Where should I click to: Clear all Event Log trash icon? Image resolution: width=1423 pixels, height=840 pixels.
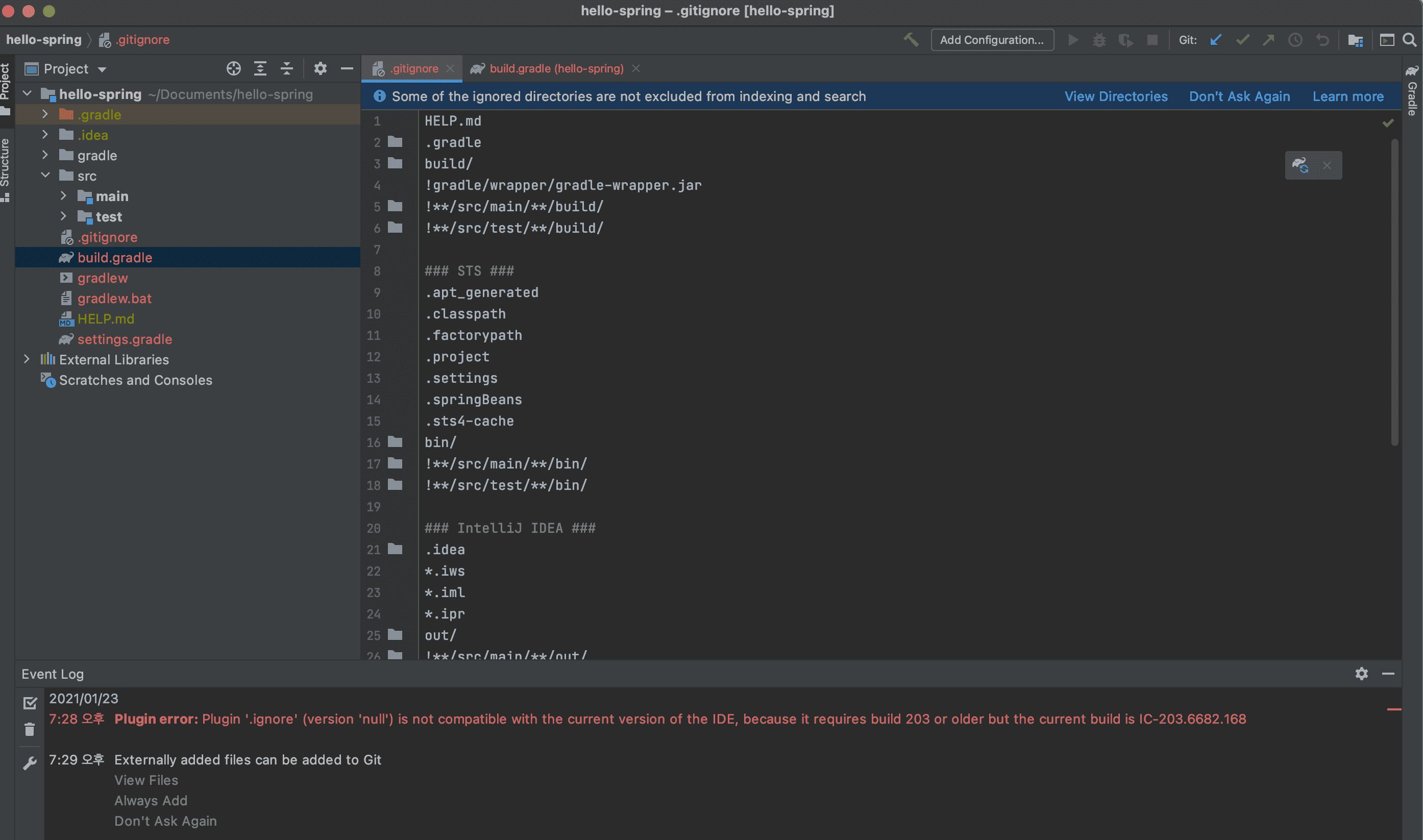point(30,729)
